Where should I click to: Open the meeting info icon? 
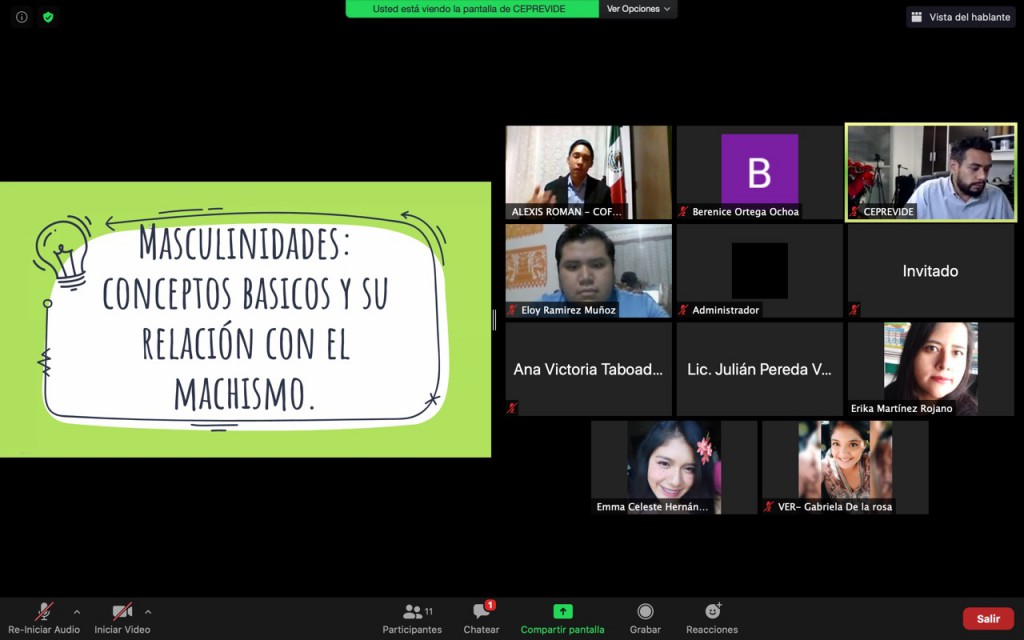[x=22, y=17]
